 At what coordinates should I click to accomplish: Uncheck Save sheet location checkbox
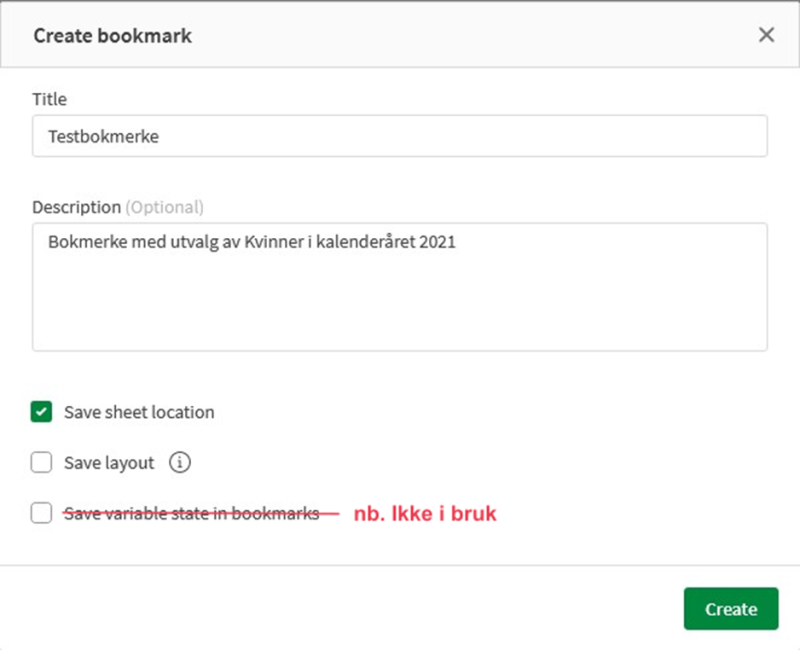pos(41,412)
